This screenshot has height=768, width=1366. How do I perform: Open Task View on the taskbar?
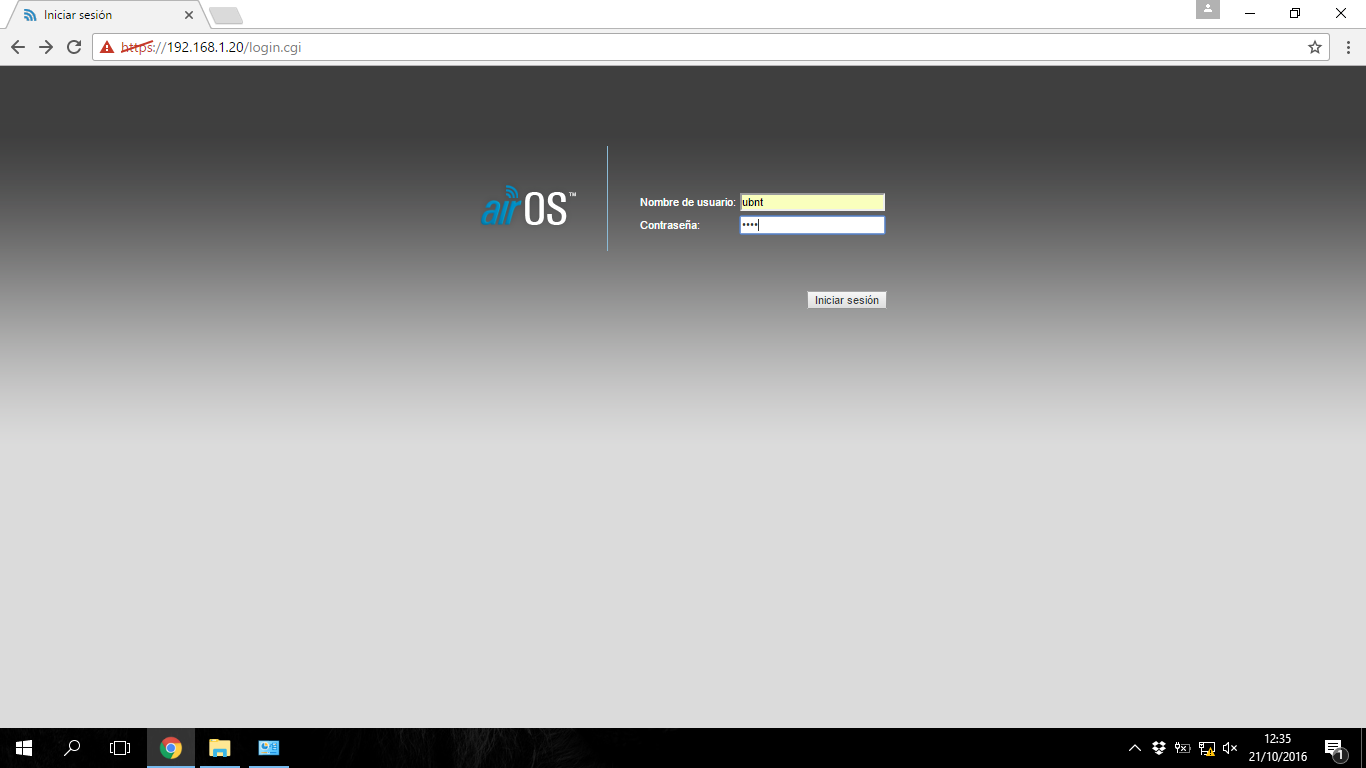click(x=120, y=748)
